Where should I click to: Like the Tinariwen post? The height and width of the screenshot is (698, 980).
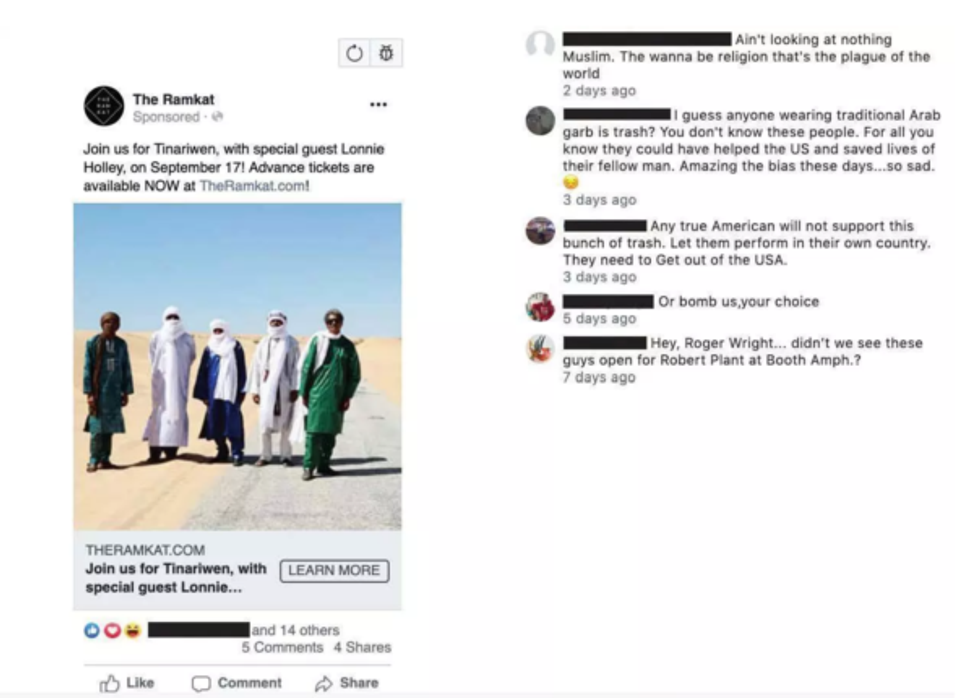127,683
